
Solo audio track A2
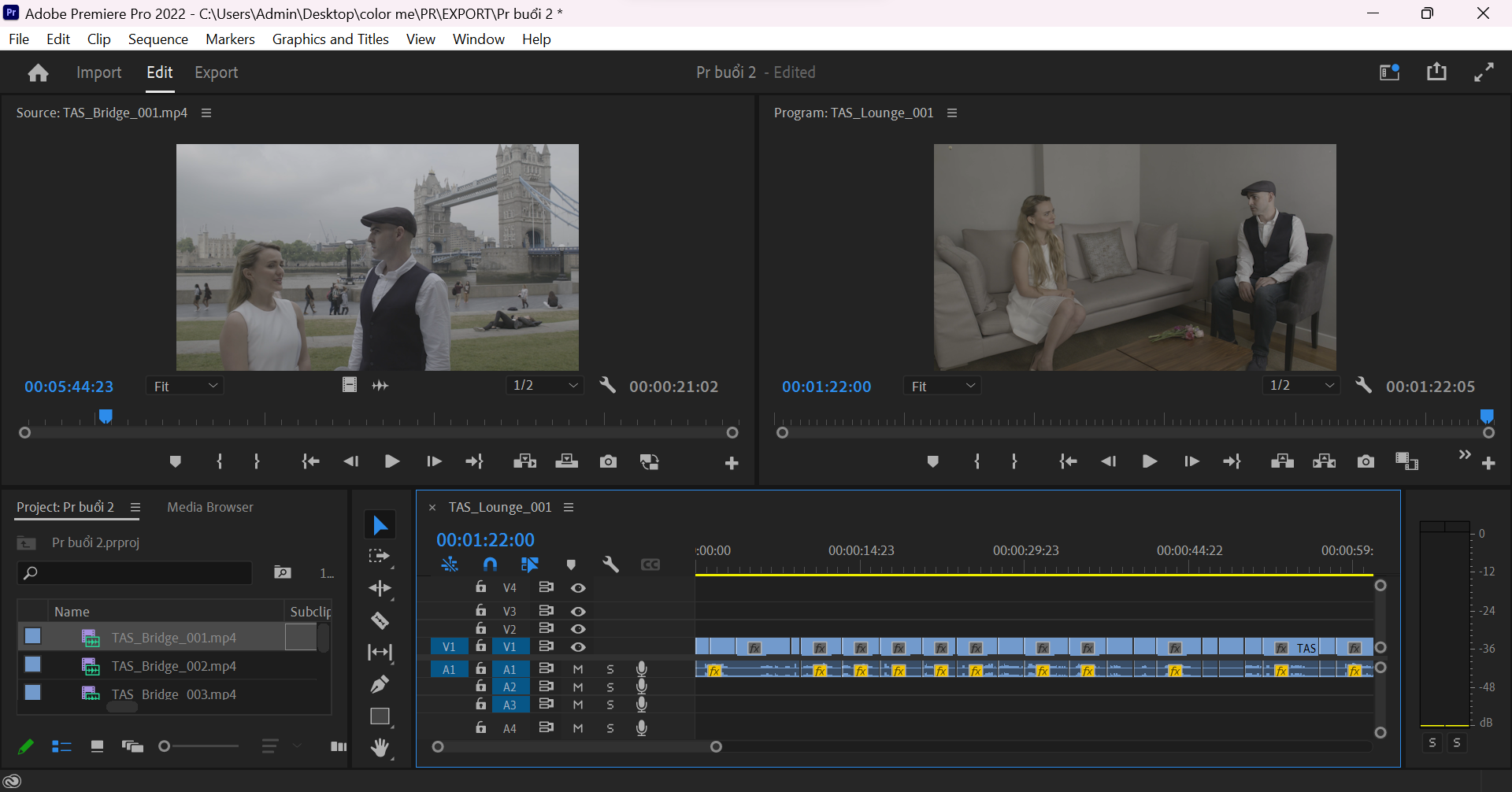pos(610,687)
